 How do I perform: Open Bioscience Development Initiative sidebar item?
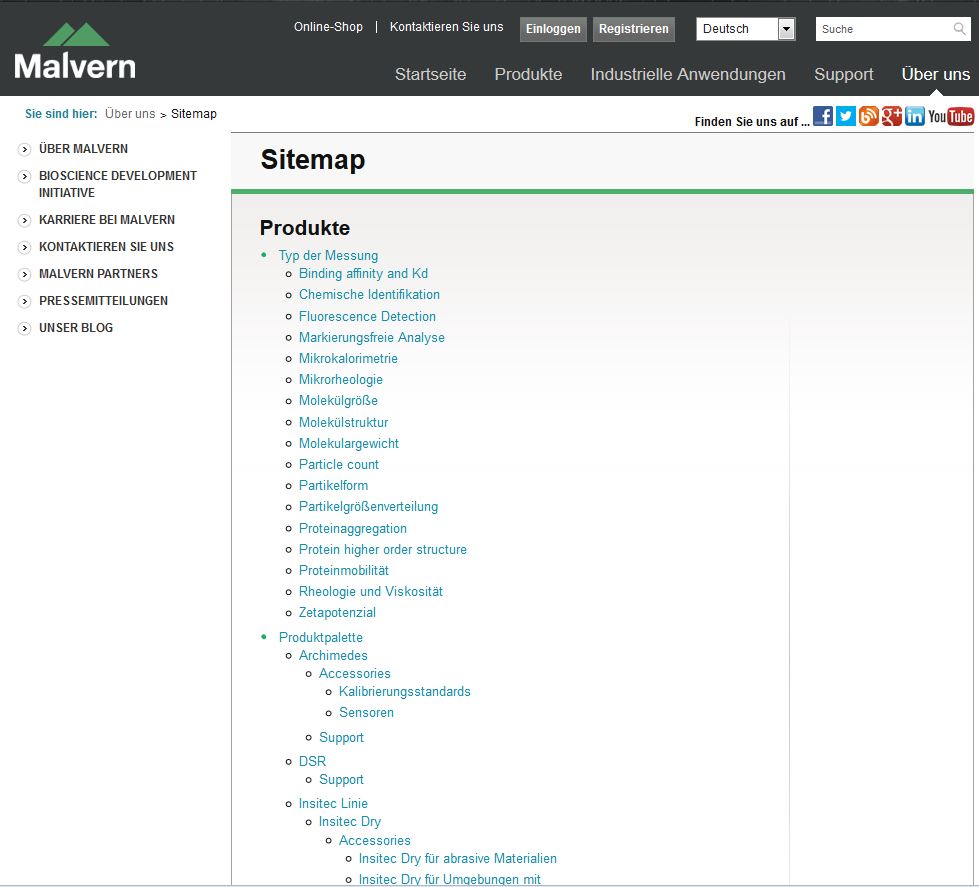117,184
